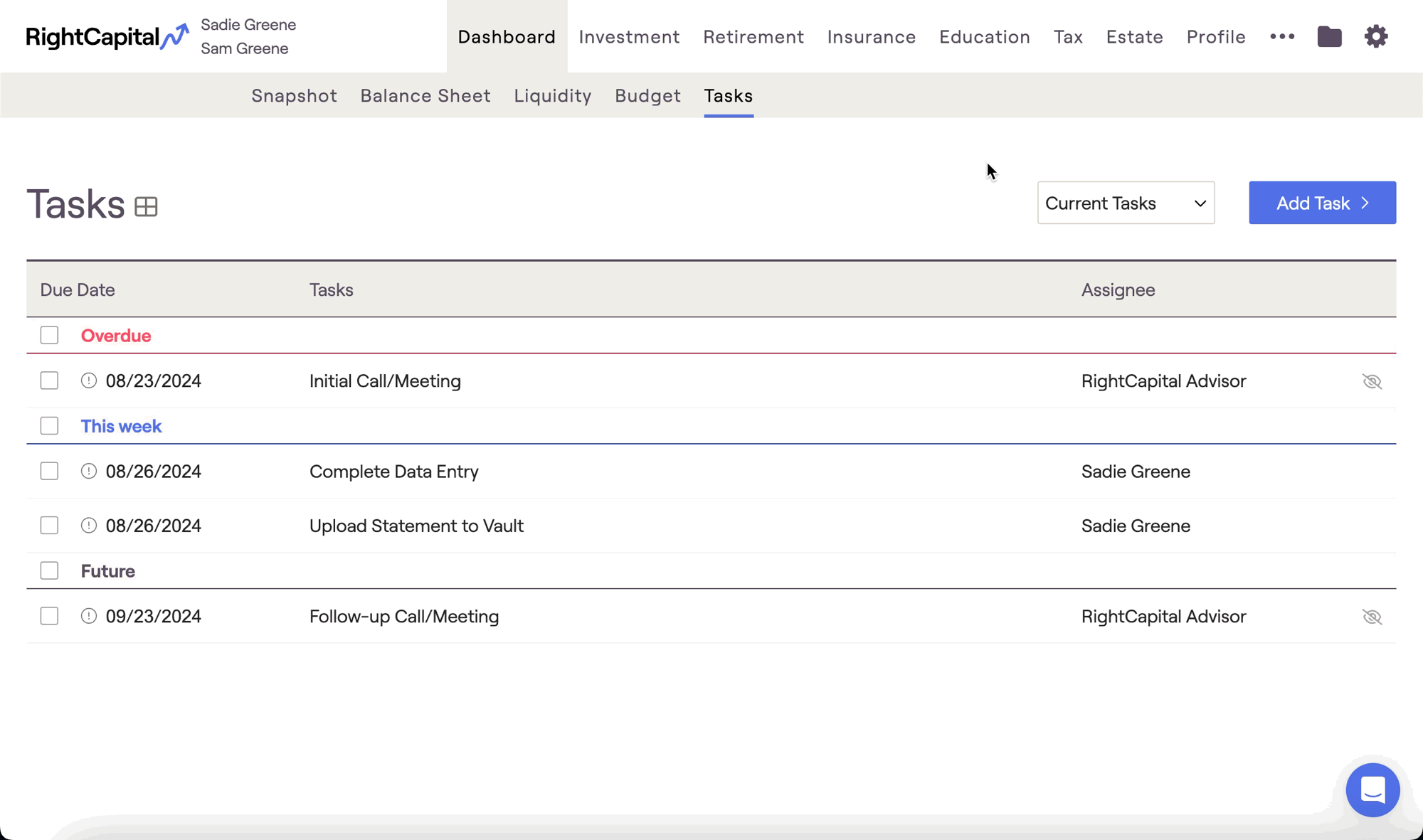Click the Sadie Greene client name
The image size is (1423, 840).
click(x=248, y=24)
